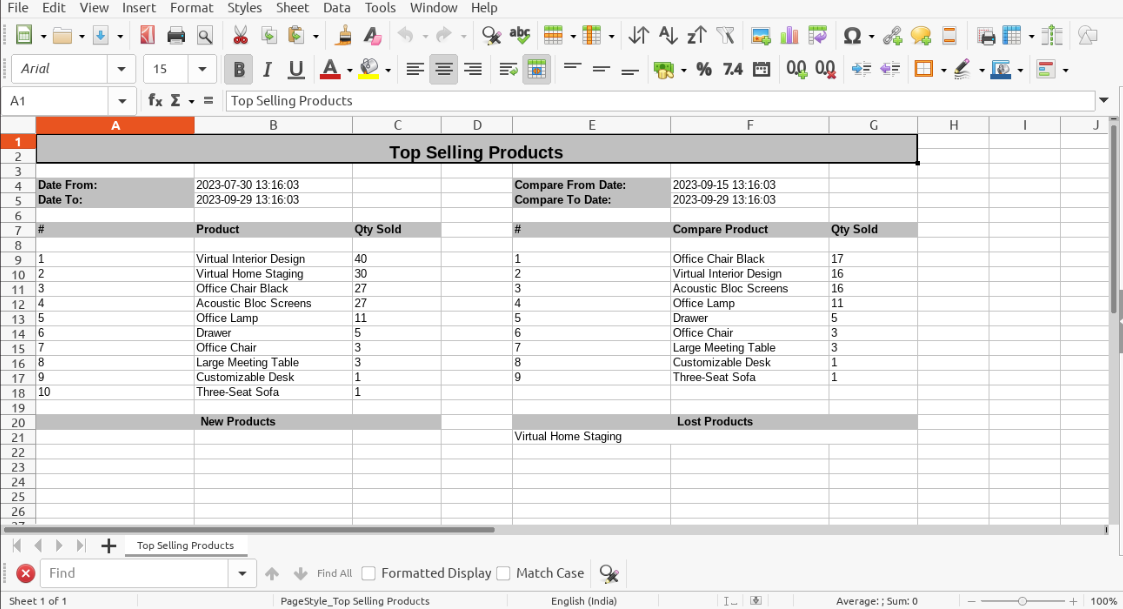This screenshot has height=609, width=1123.
Task: Click the Find All button
Action: (x=334, y=573)
